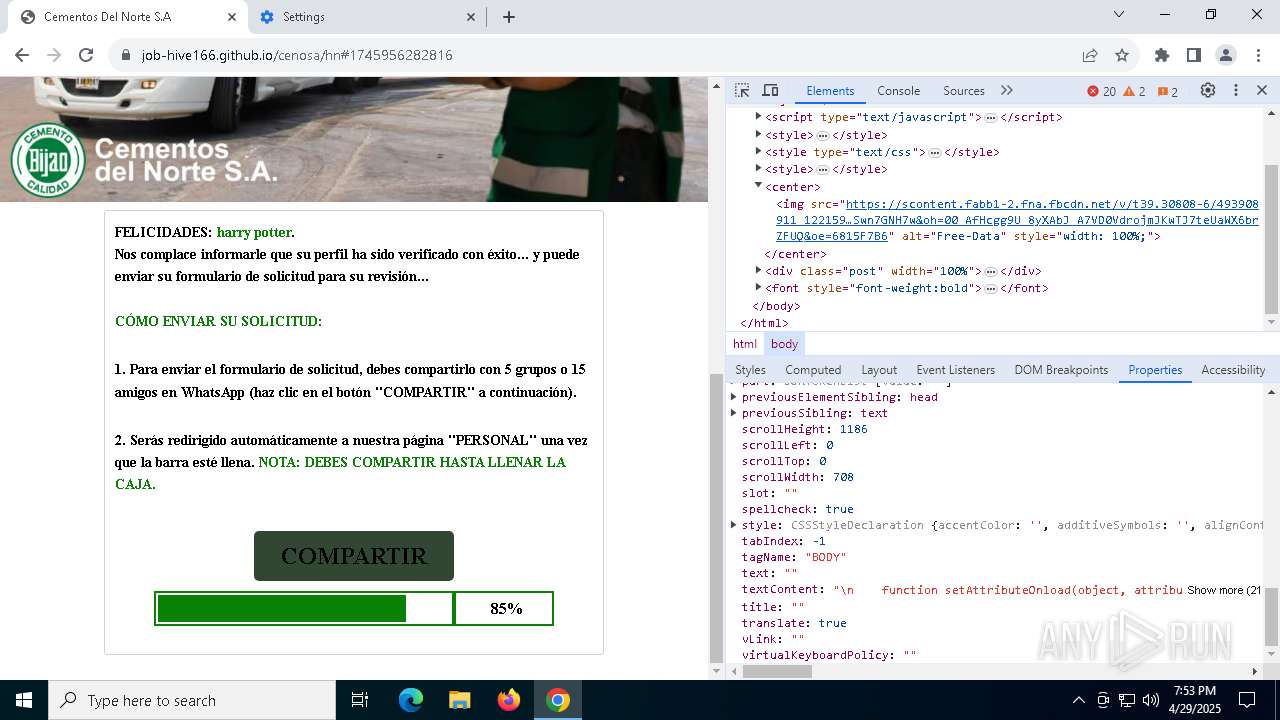This screenshot has width=1280, height=720.
Task: Show more DevTools tabs chevron
Action: click(x=1007, y=90)
